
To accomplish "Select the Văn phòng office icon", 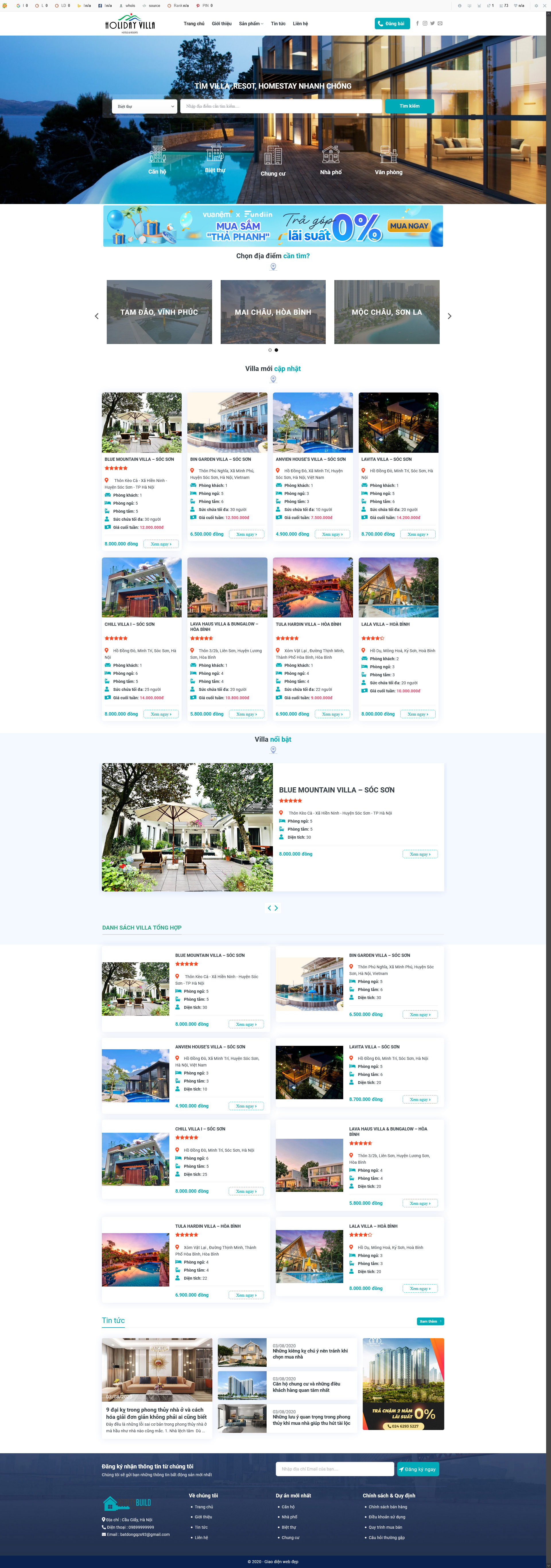I will coord(389,155).
